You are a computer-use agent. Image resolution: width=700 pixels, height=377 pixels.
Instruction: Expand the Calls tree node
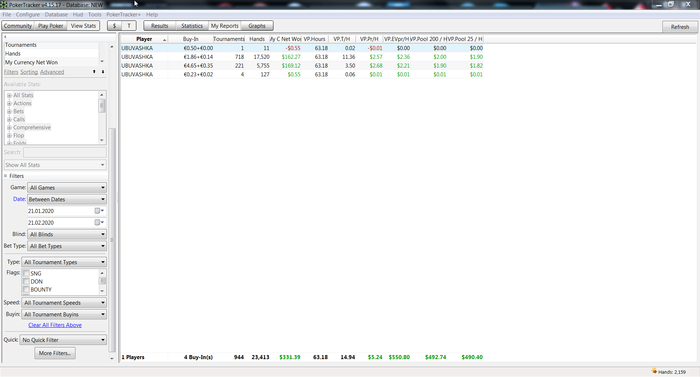[9, 120]
